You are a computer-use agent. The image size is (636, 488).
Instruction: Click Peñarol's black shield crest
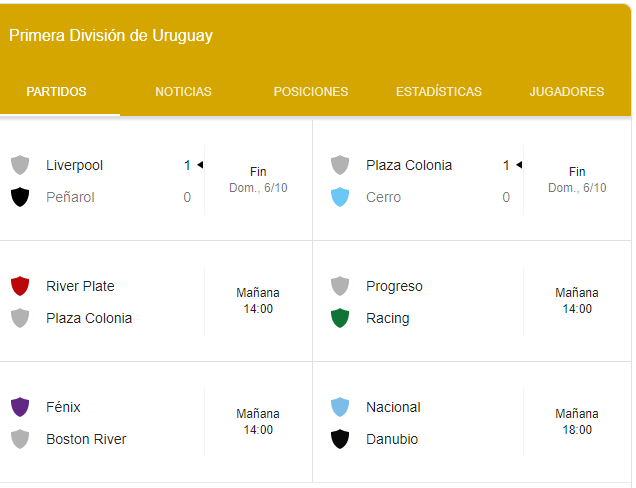pos(20,197)
